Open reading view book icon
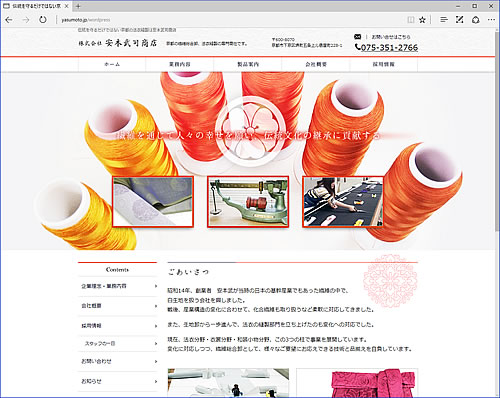This screenshot has height=398, width=500. (411, 20)
